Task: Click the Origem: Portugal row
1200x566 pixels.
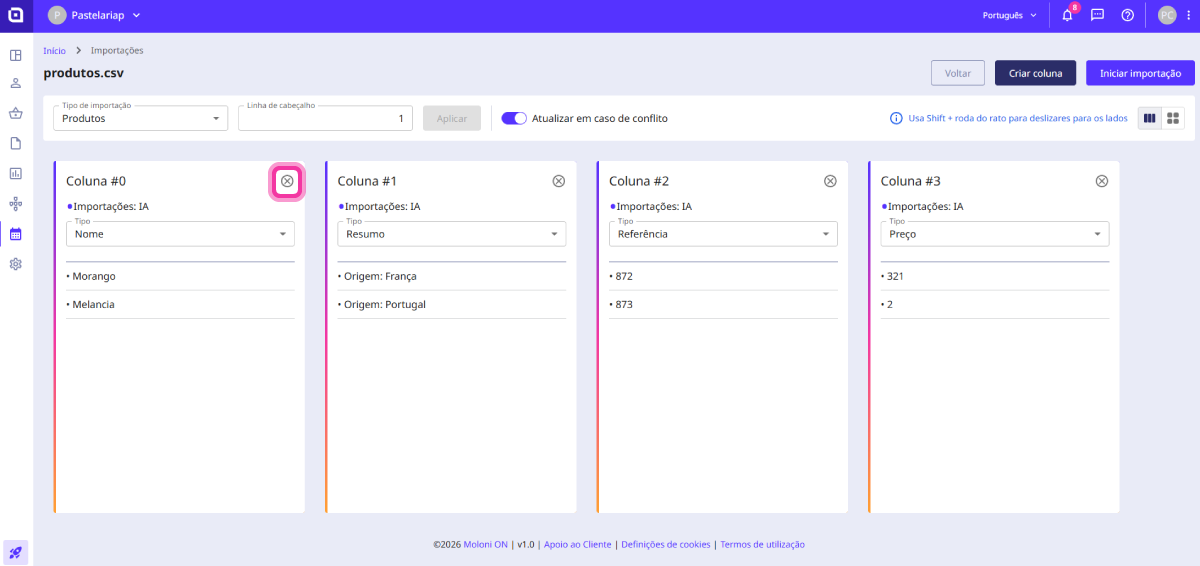Action: pos(452,304)
